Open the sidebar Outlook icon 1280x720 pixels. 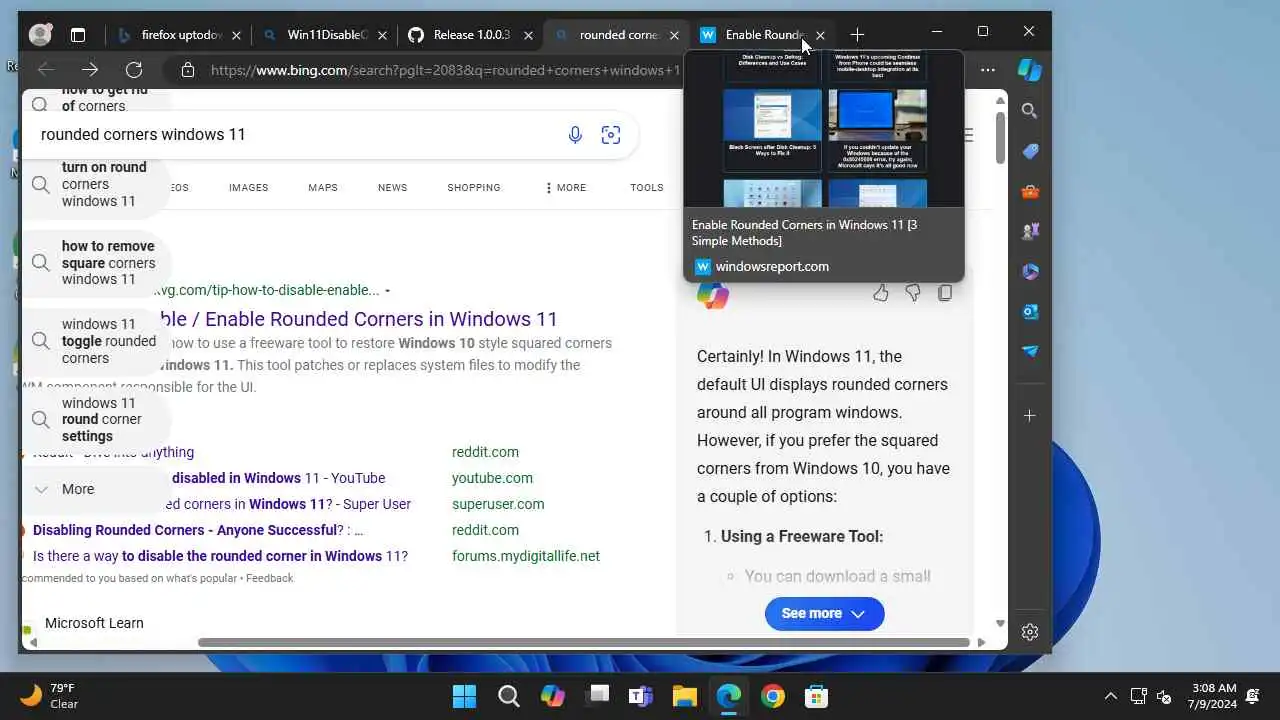tap(1030, 311)
